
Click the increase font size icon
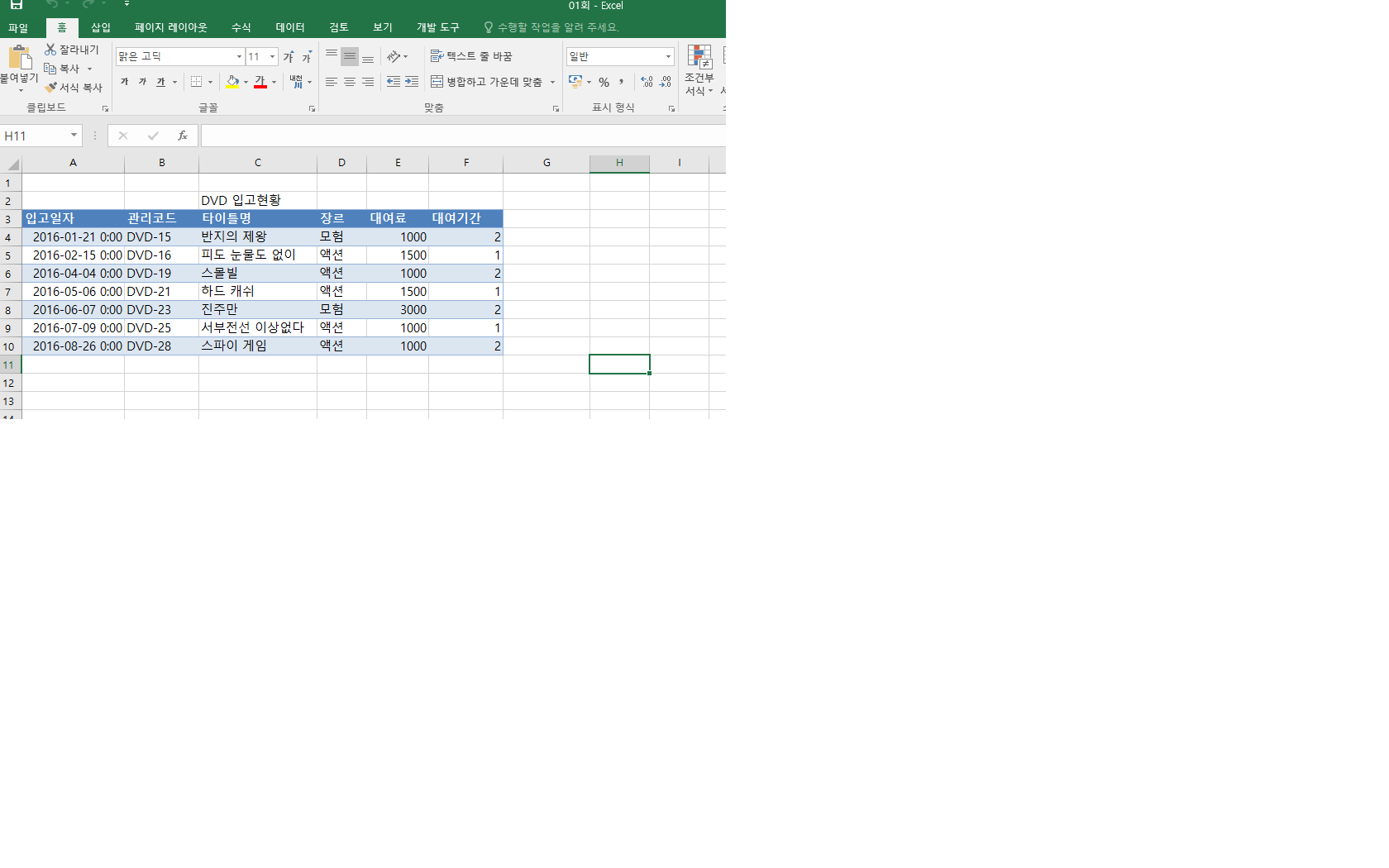[x=289, y=57]
